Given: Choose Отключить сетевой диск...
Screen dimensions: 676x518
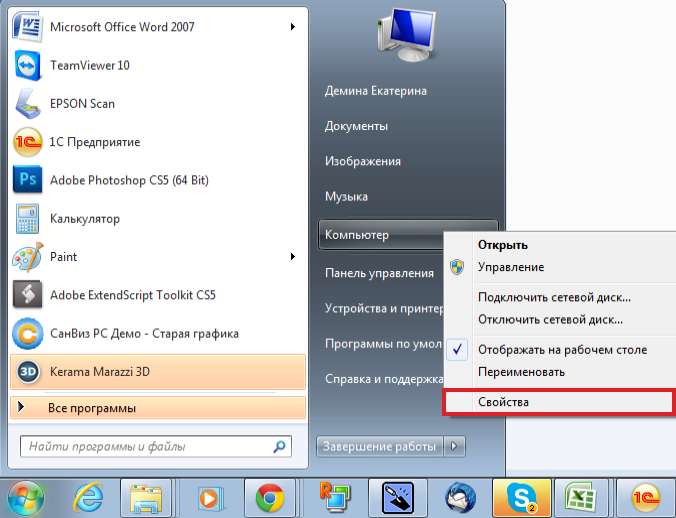Looking at the screenshot, I should (551, 320).
